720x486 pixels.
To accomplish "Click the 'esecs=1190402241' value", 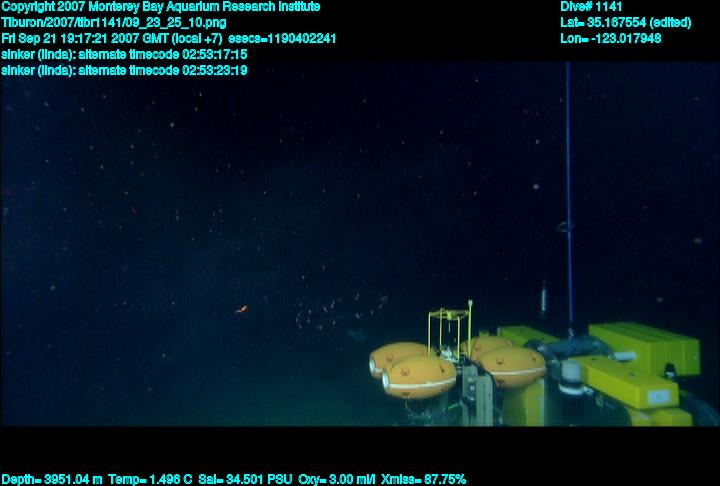I will (282, 38).
